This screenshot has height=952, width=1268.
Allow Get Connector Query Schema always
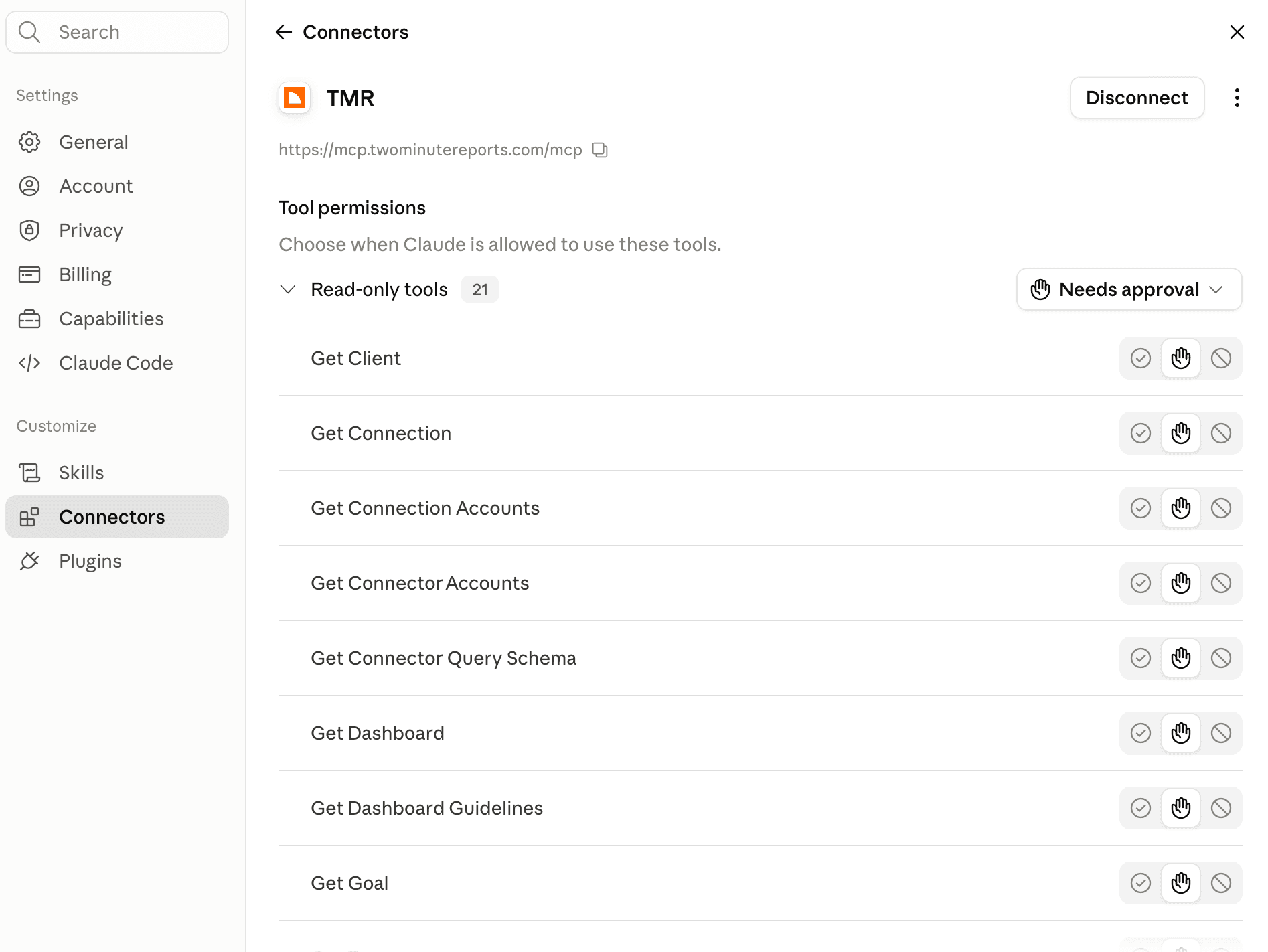point(1140,658)
